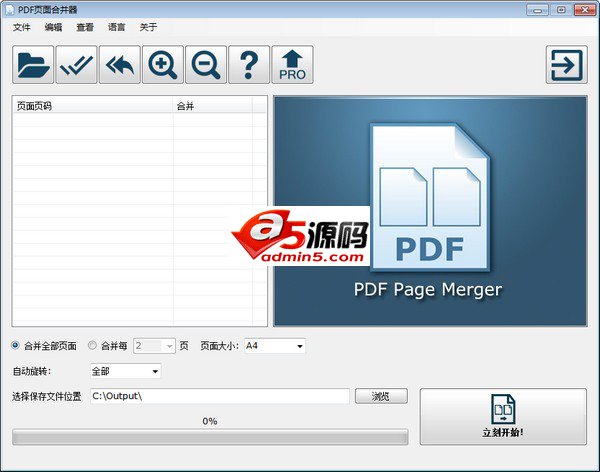Open the 语言 menu
600x472 pixels.
[x=117, y=27]
